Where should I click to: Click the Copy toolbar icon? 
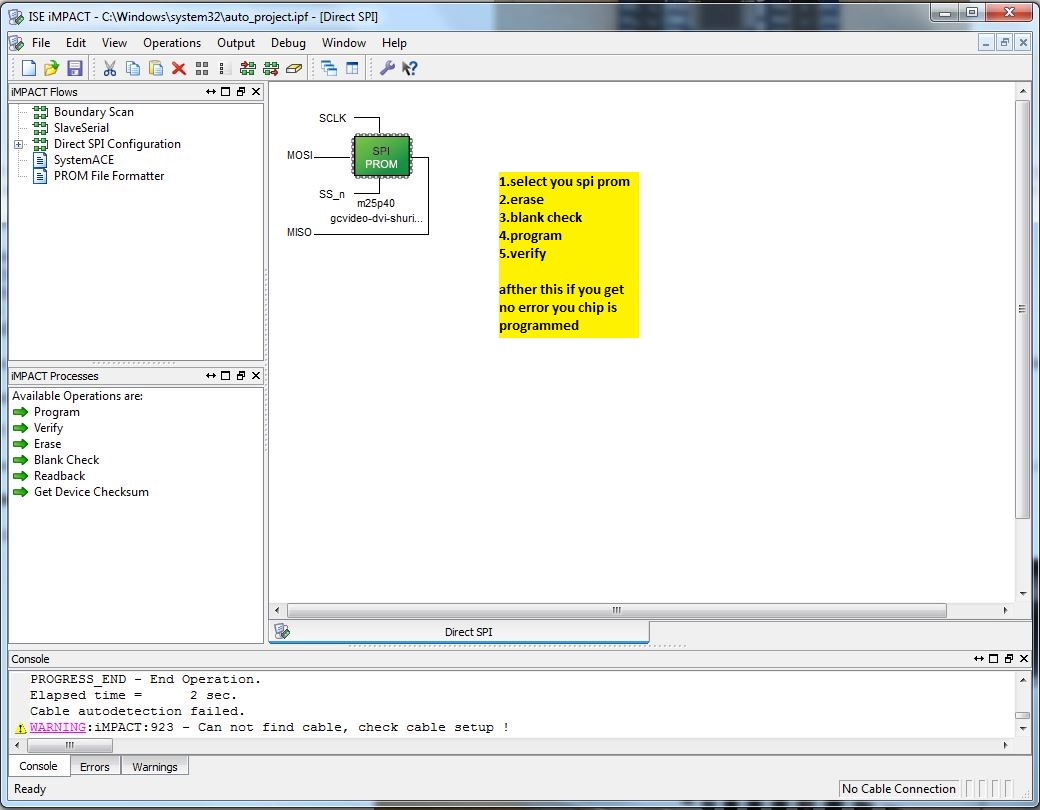[133, 68]
